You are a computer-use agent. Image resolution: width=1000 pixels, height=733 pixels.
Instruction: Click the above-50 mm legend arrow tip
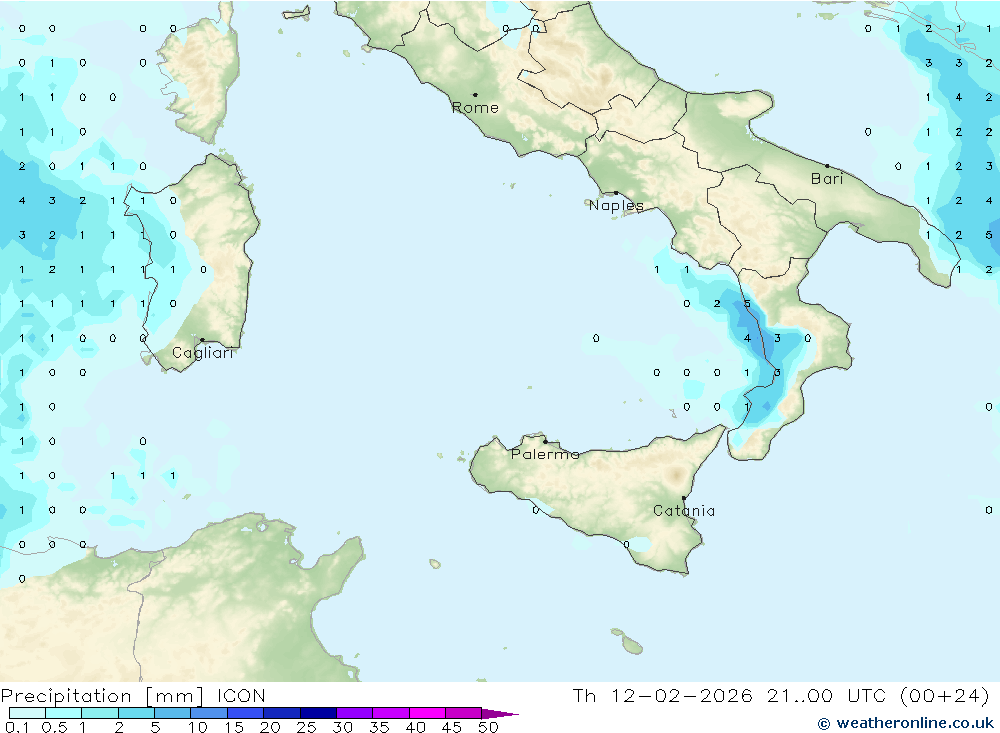point(500,713)
